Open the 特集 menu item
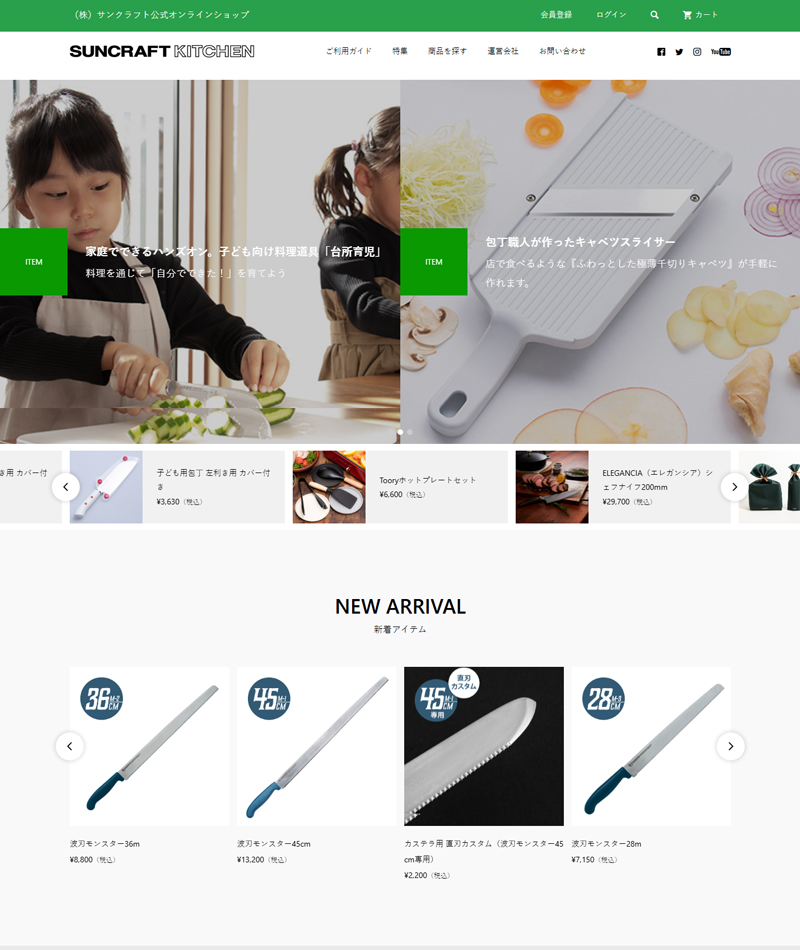The height and width of the screenshot is (950, 800). point(400,51)
